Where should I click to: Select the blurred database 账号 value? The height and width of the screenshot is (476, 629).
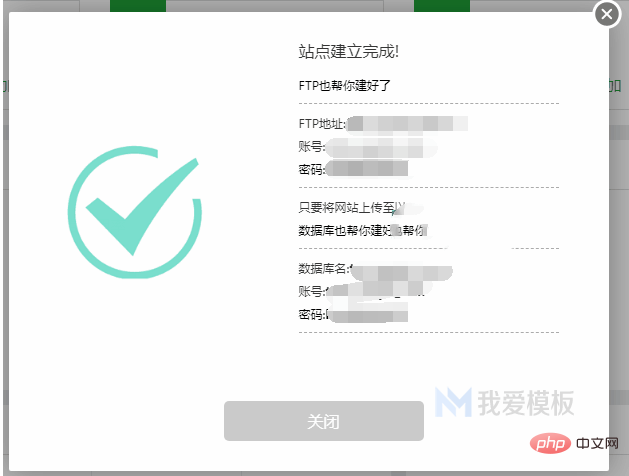tap(379, 290)
